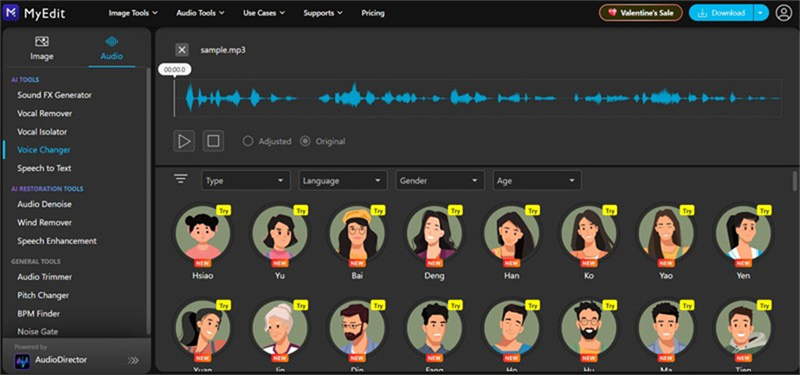800x375 pixels.
Task: Click Try badge on Bai voice
Action: [x=378, y=210]
